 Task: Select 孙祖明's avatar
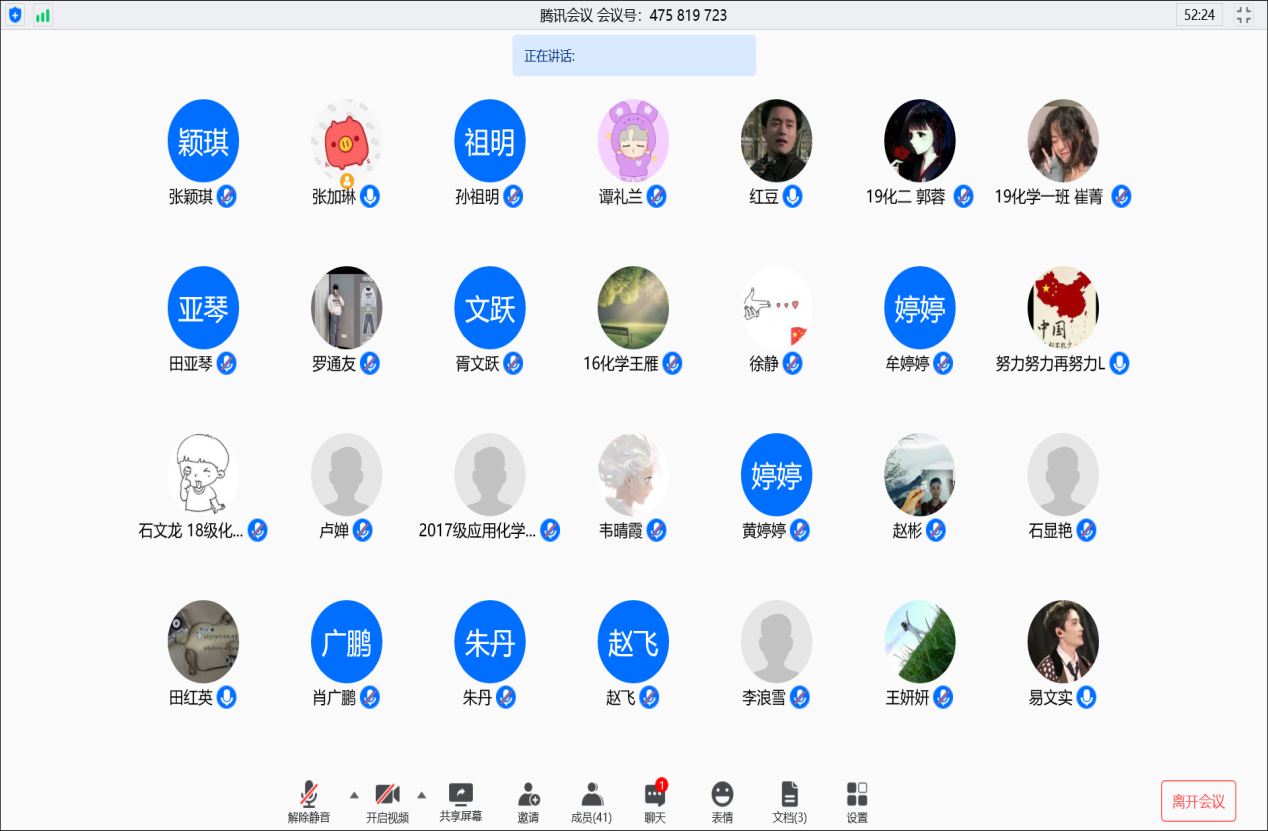click(489, 141)
